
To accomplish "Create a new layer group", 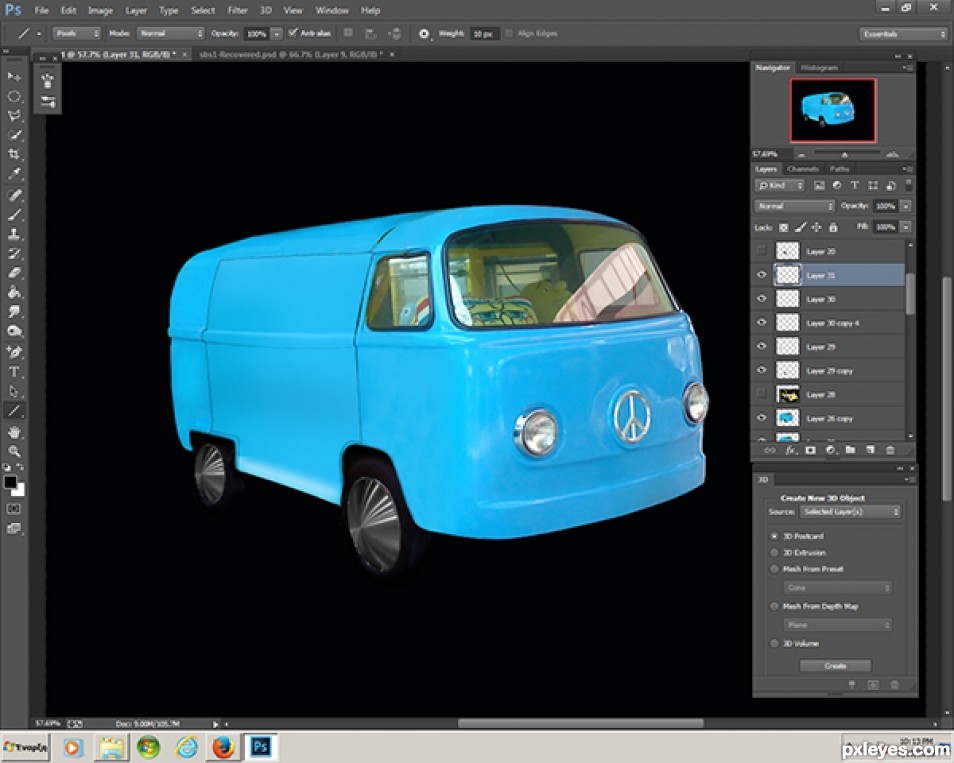I will coord(851,450).
